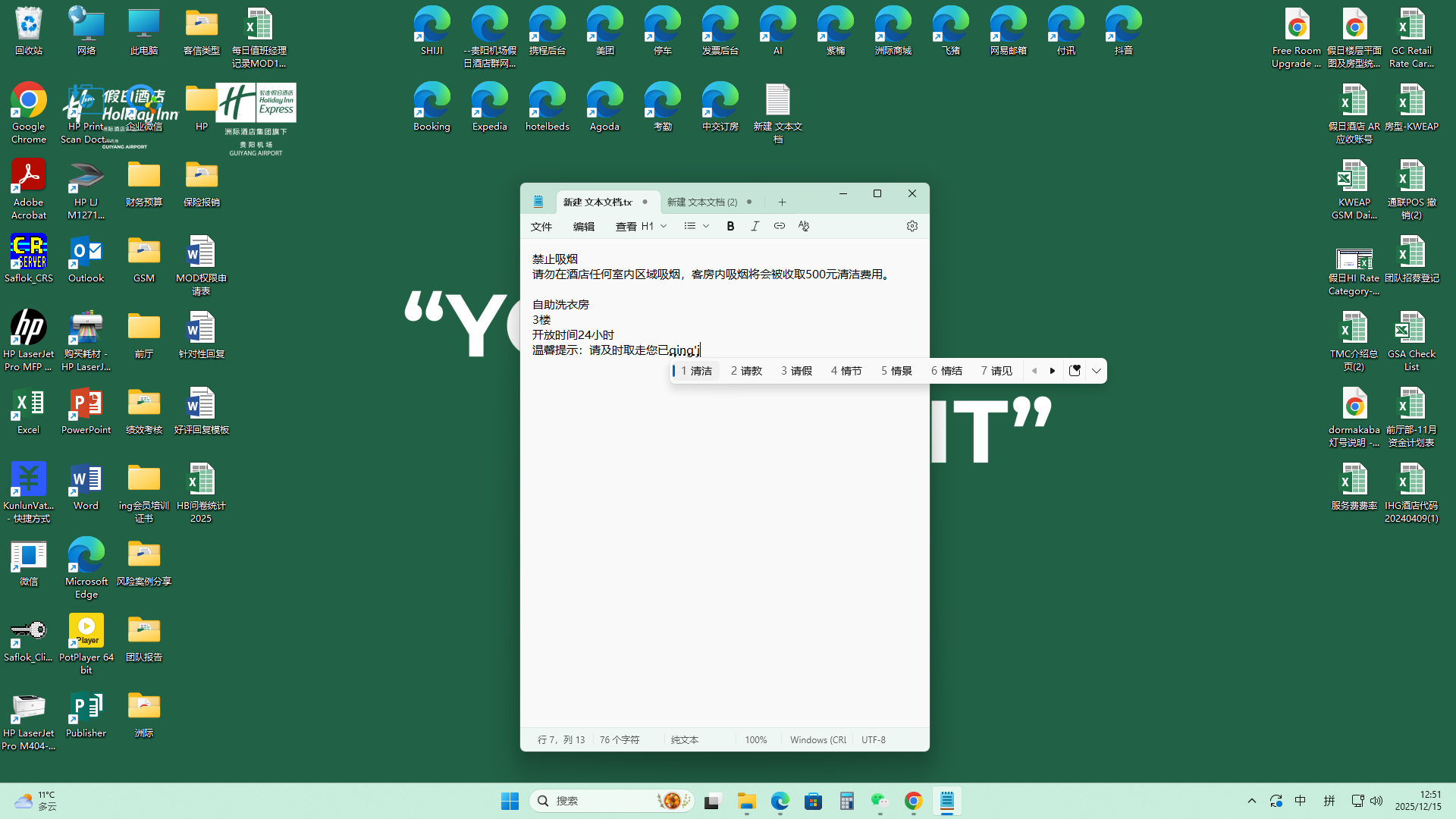1456x819 pixels.
Task: Select candidate 1 清洁 in IME bar
Action: coord(695,371)
